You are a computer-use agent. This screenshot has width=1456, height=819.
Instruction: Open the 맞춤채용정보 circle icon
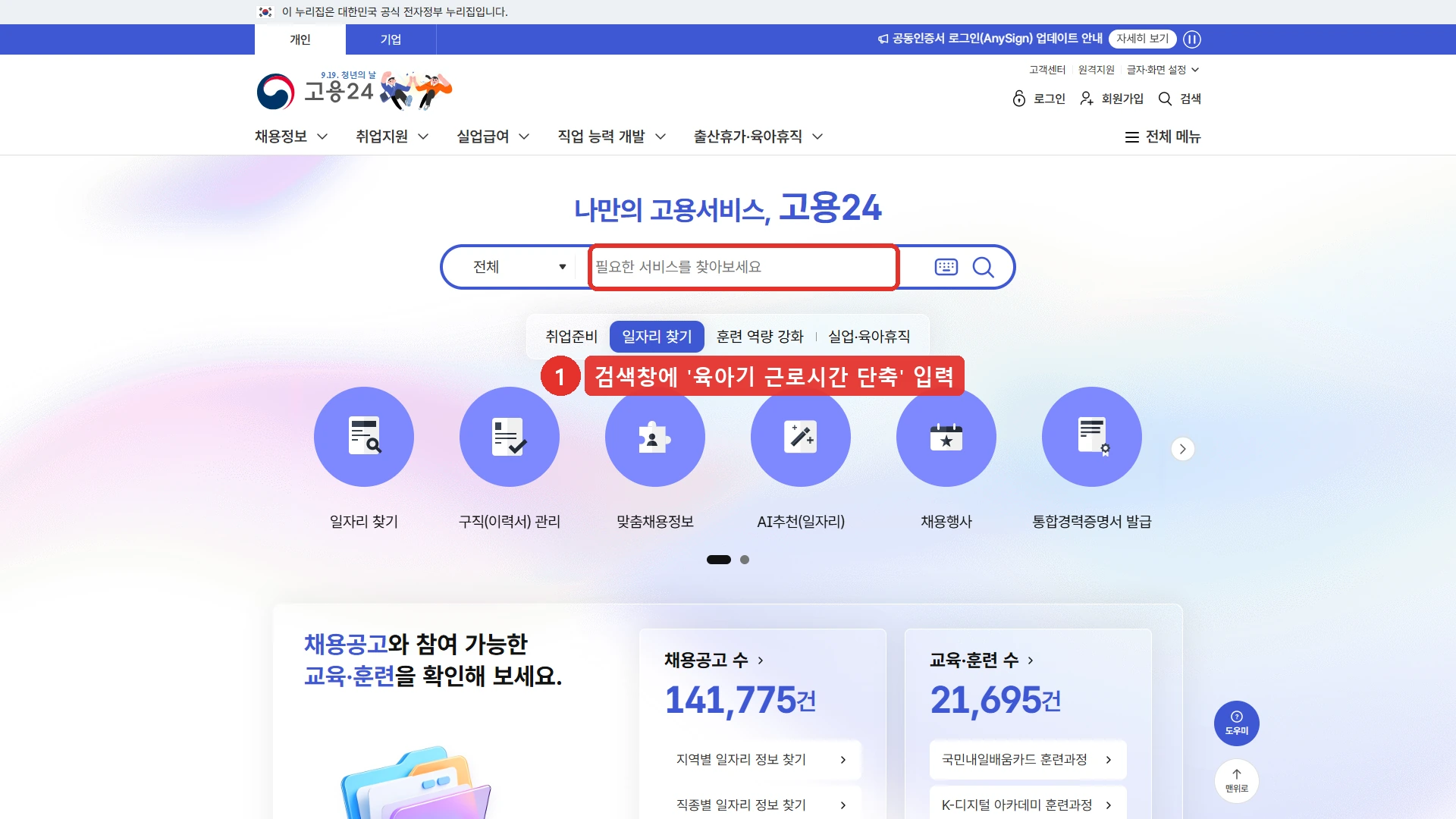pos(655,437)
